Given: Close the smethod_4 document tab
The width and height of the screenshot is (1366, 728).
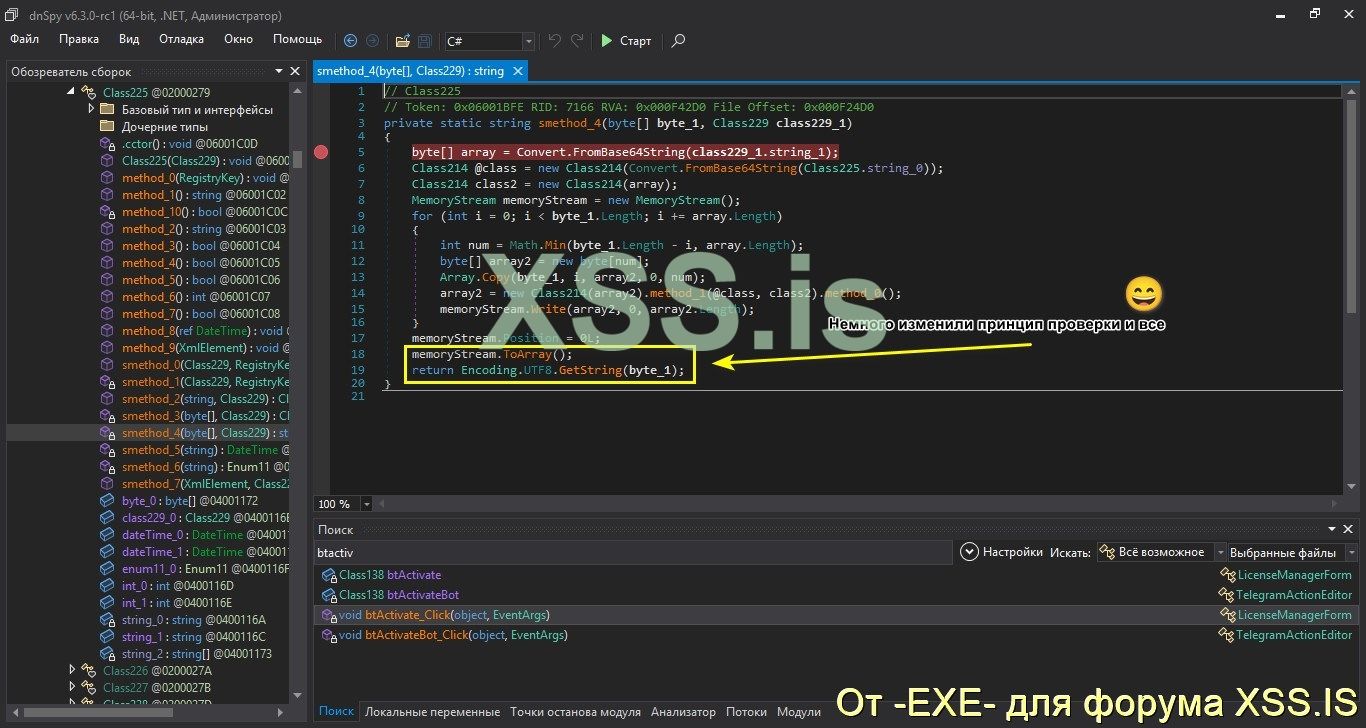Looking at the screenshot, I should click(518, 72).
